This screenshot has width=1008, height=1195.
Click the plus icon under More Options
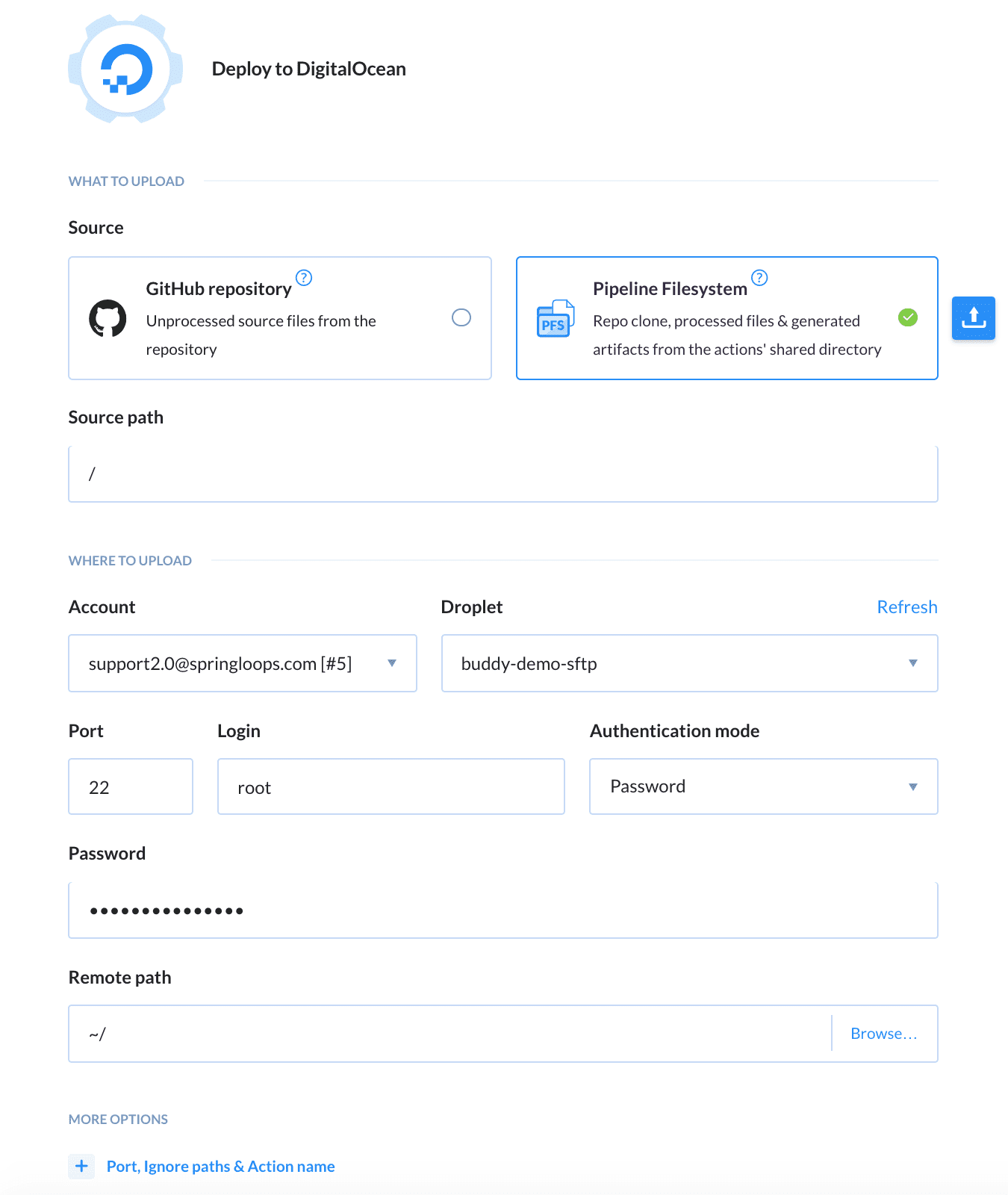point(81,1166)
